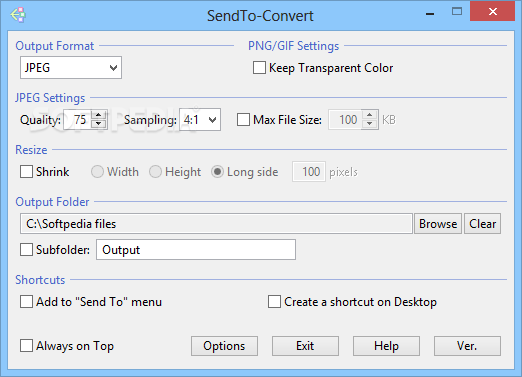Decrease Quality with the down spinner arrow

pos(98,124)
